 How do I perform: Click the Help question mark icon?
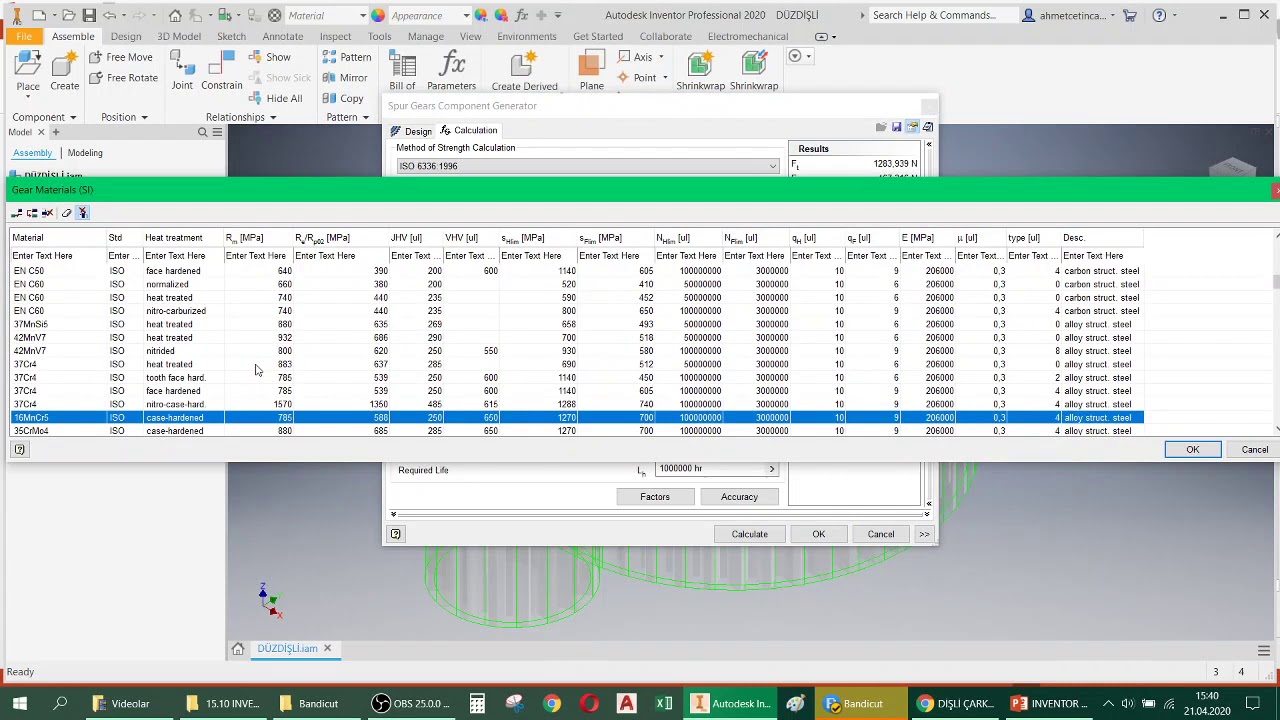click(1159, 15)
